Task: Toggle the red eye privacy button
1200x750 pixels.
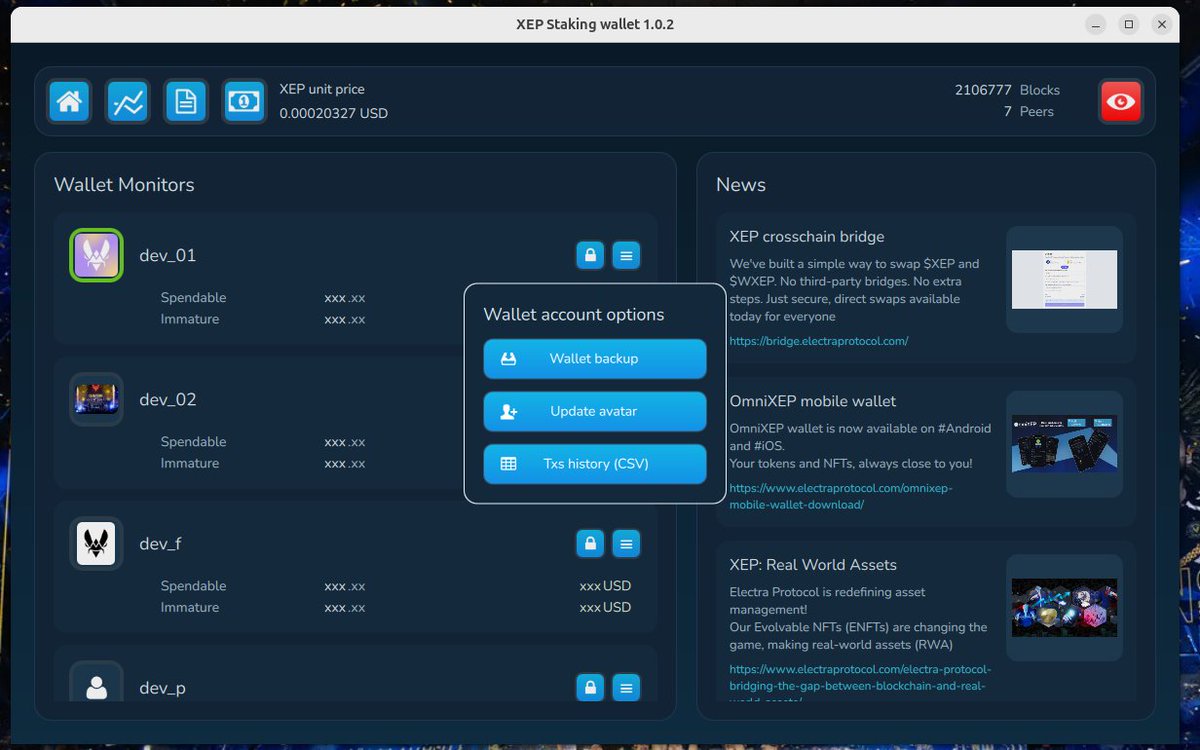Action: [x=1120, y=101]
